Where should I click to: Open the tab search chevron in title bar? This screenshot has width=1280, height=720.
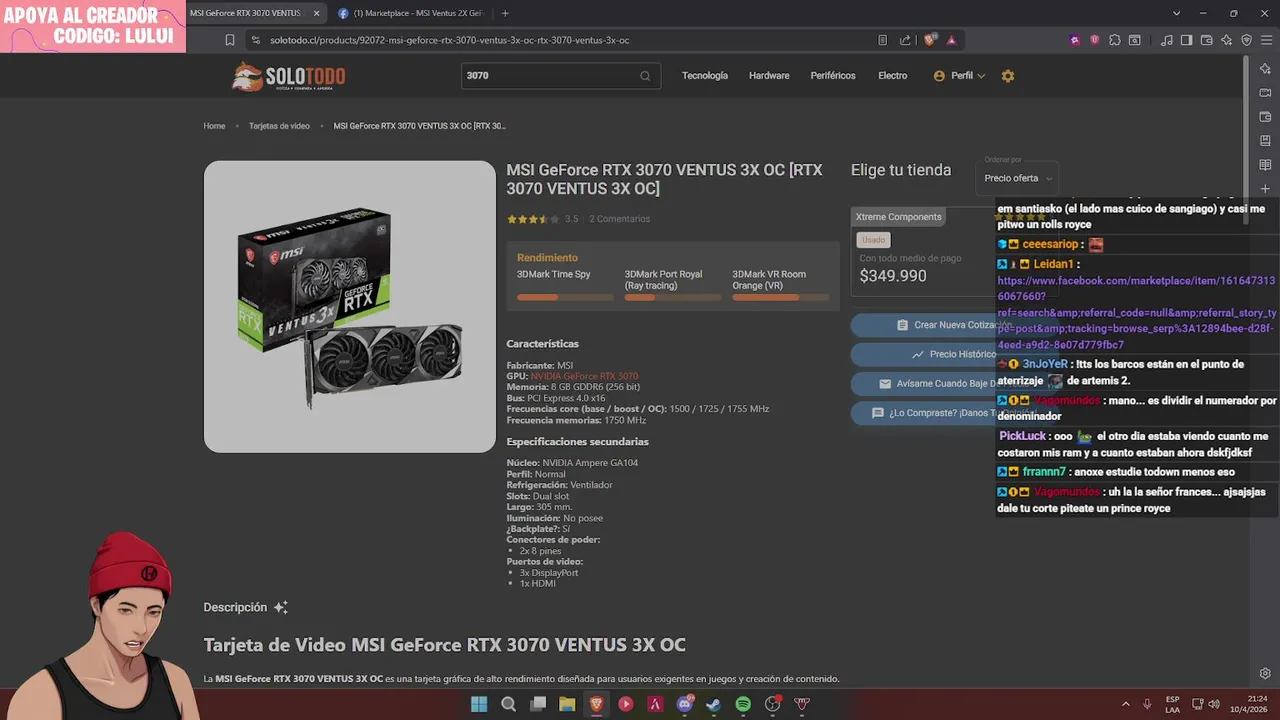(1176, 13)
